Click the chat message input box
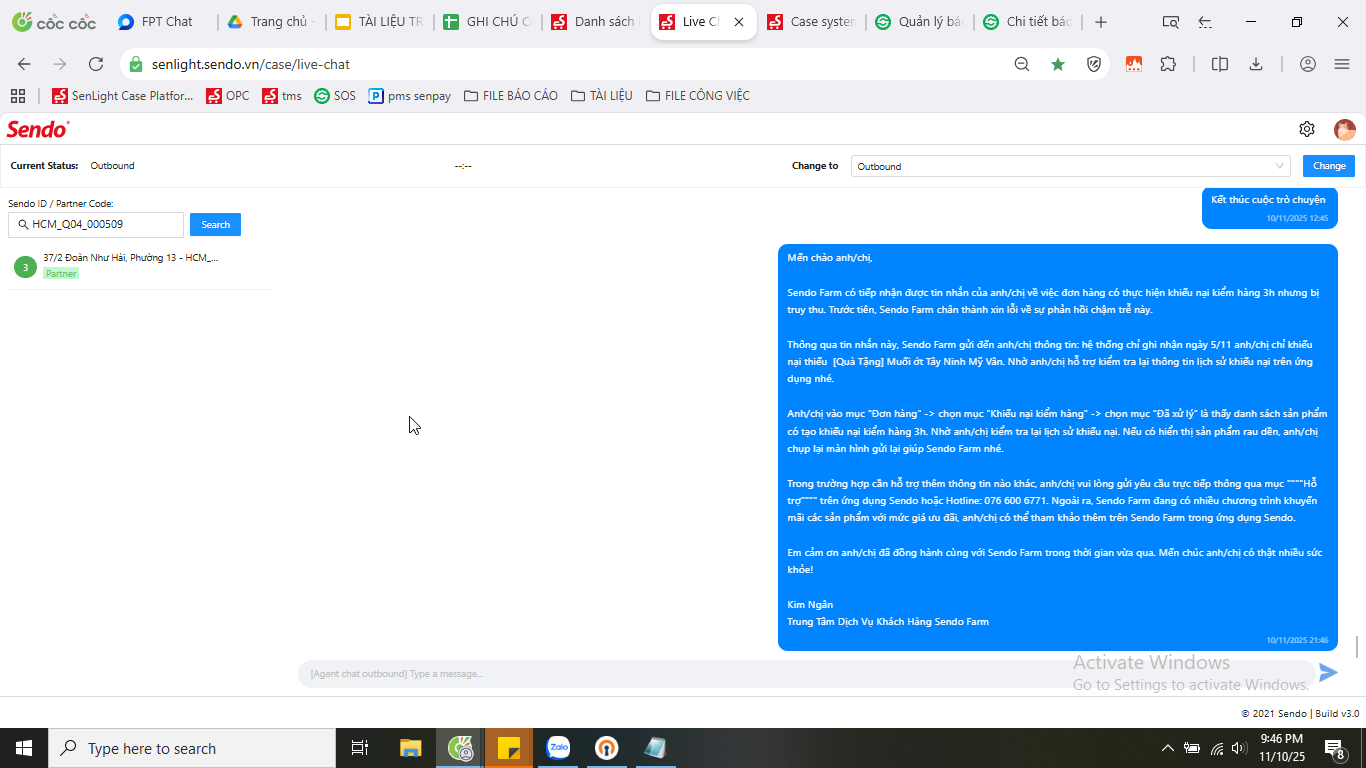 coord(806,673)
